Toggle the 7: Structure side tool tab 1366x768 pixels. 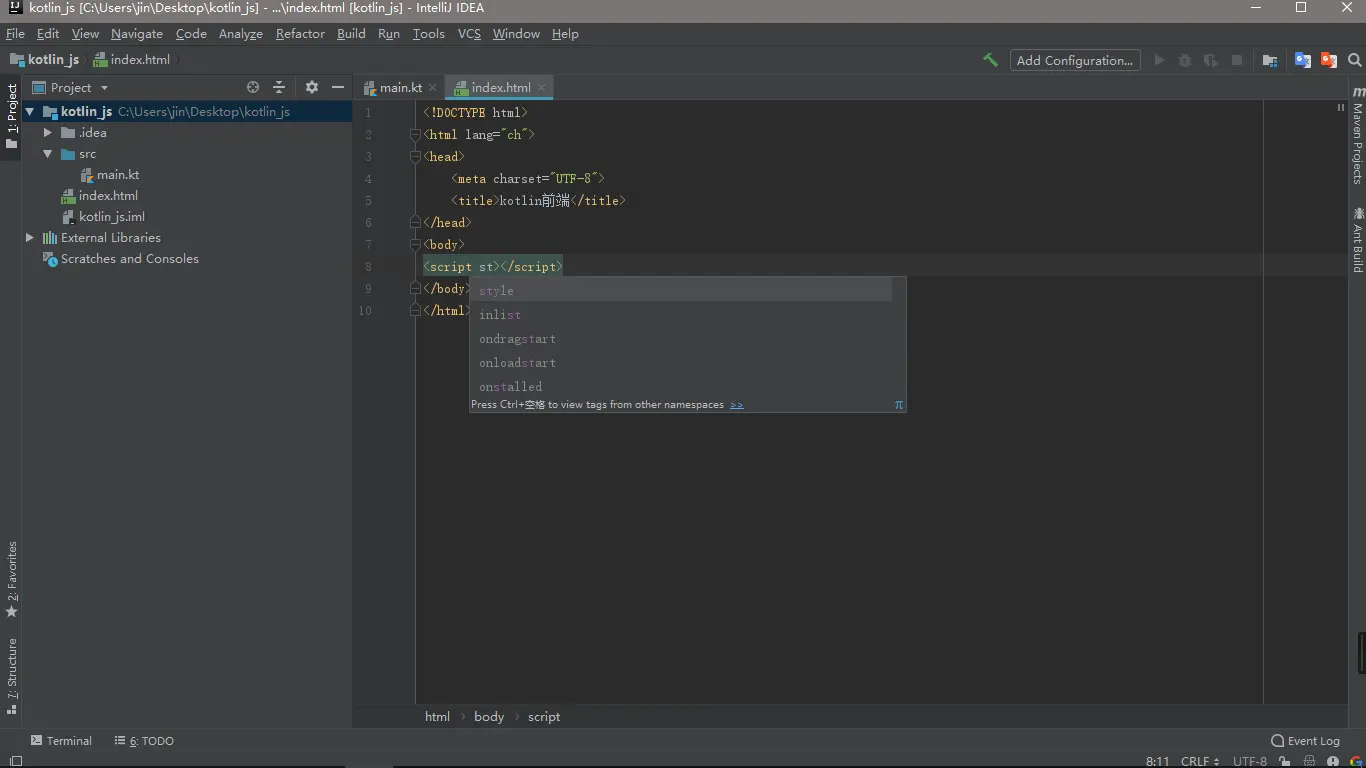tap(12, 676)
